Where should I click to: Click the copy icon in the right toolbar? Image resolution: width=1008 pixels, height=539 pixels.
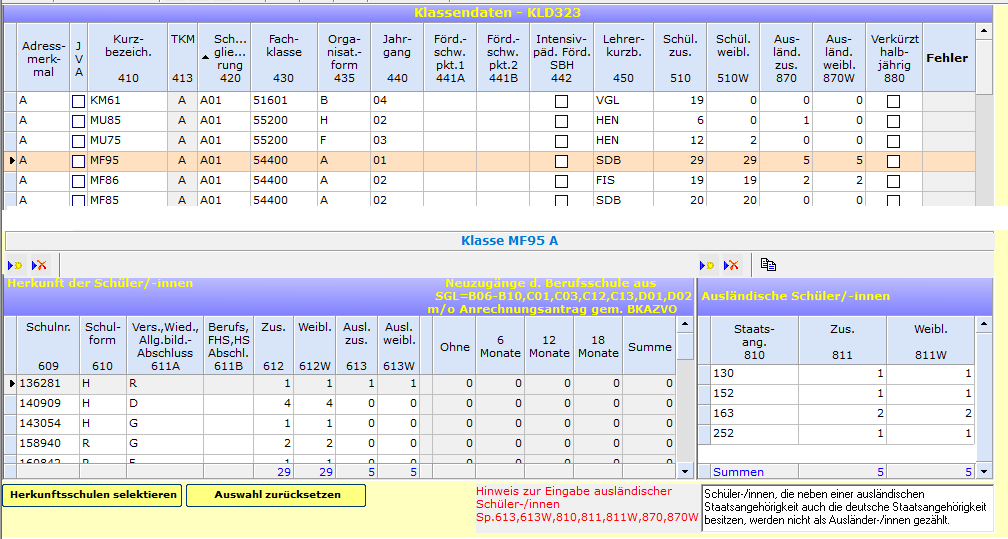[x=768, y=264]
